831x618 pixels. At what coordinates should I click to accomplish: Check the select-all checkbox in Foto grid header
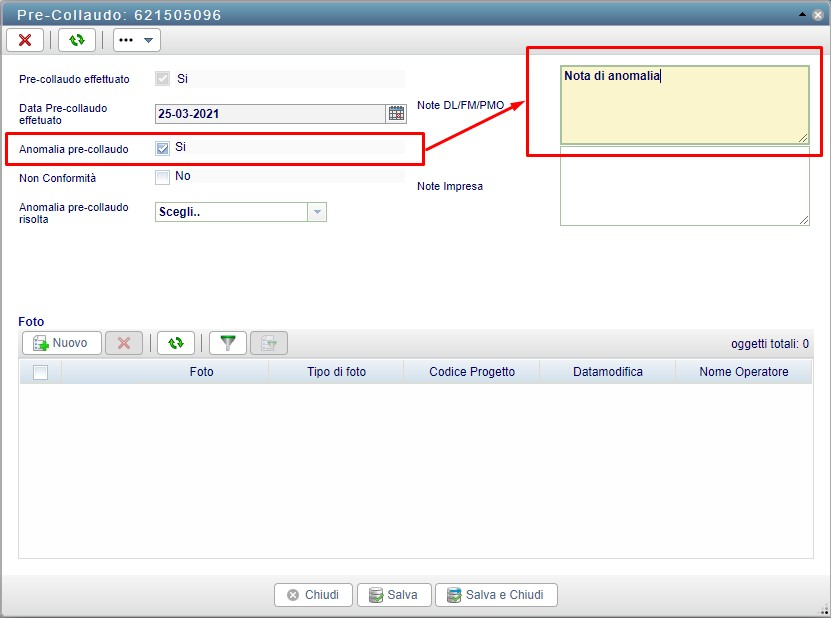(x=40, y=372)
